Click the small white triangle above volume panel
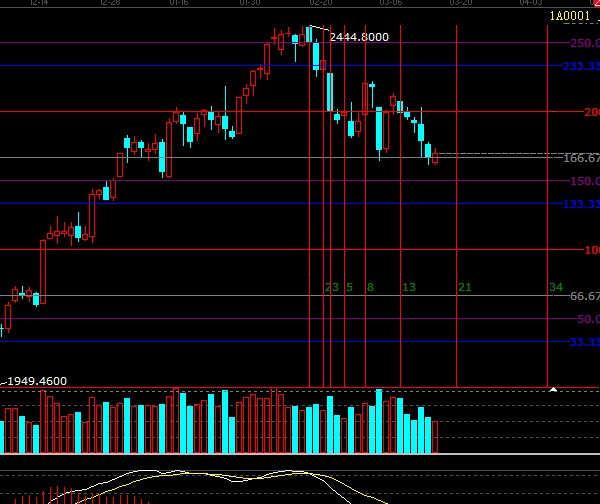Screen dimensions: 600x504 coord(553,388)
